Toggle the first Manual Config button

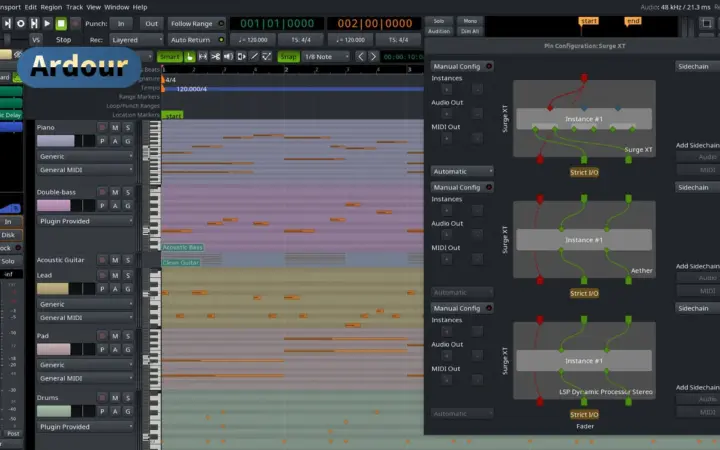pyautogui.click(x=462, y=67)
